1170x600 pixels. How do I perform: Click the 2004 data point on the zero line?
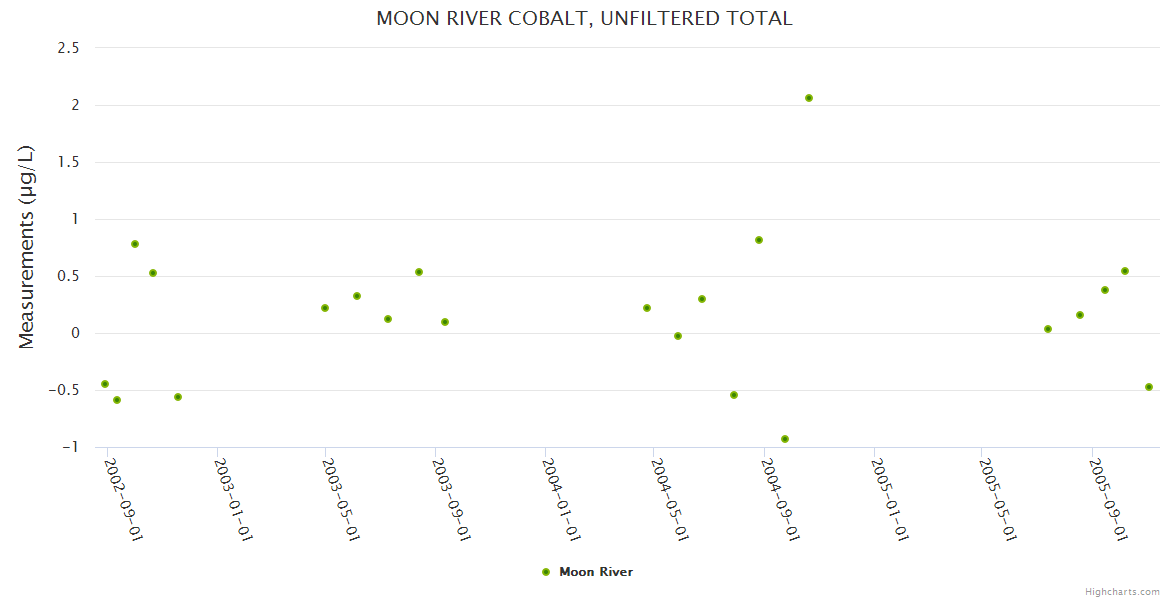pos(678,336)
